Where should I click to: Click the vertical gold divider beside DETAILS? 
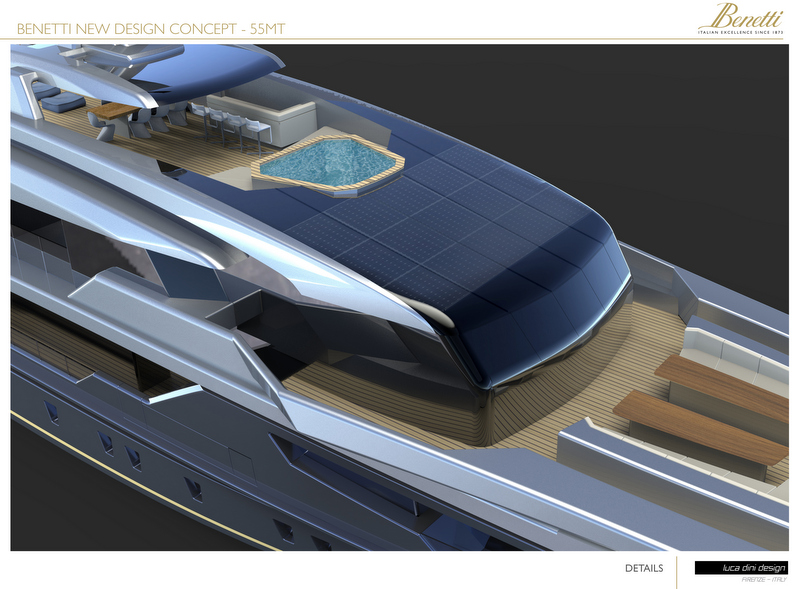click(x=677, y=571)
